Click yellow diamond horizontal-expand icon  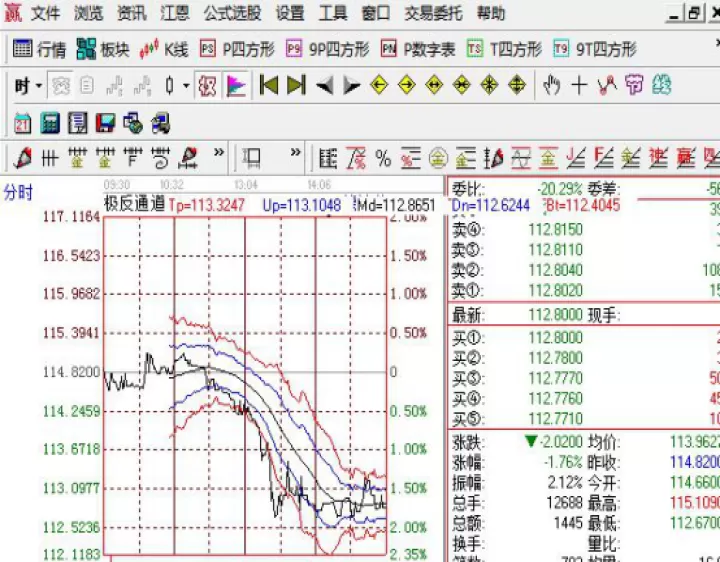(434, 85)
